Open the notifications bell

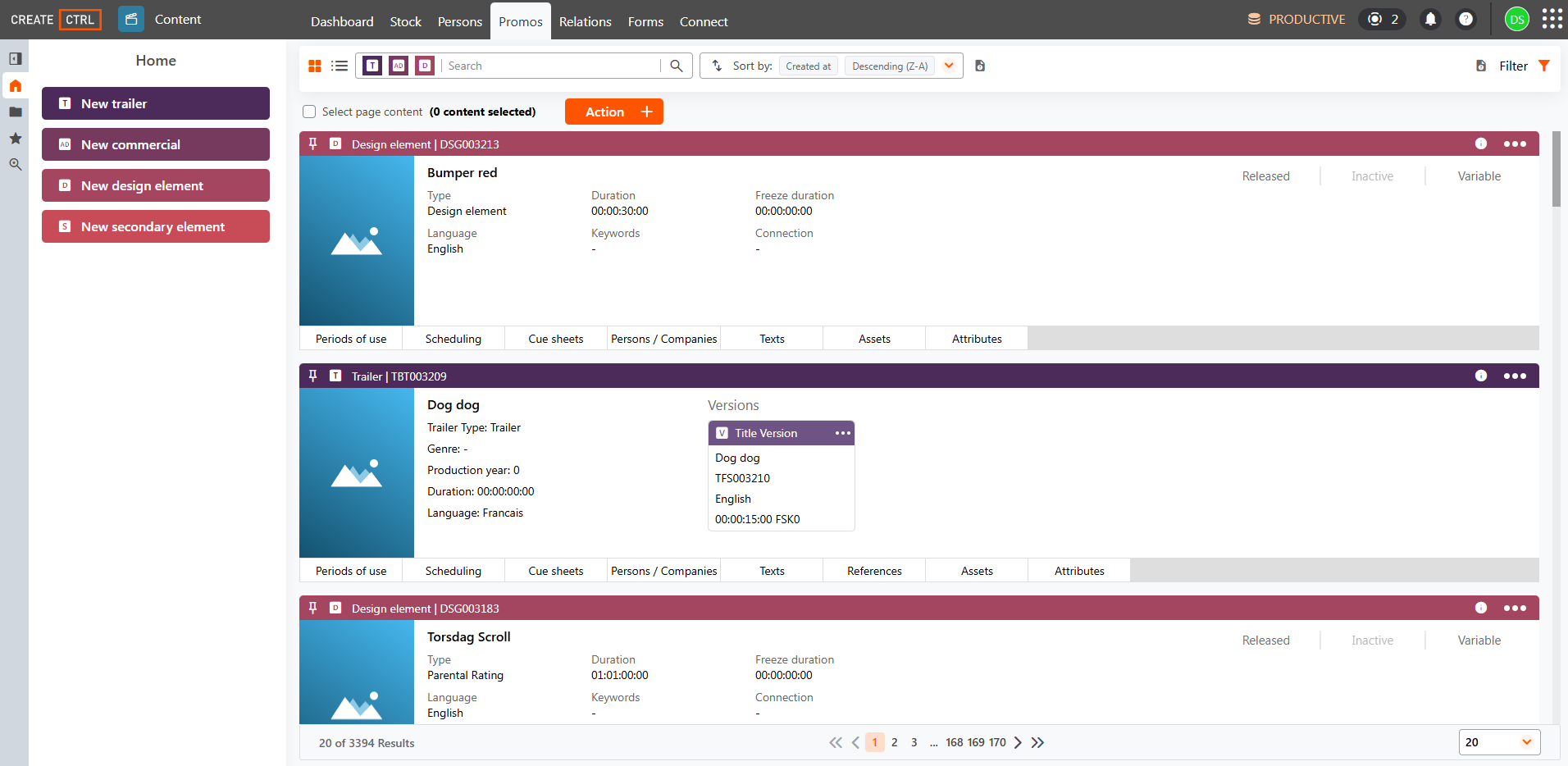1430,19
